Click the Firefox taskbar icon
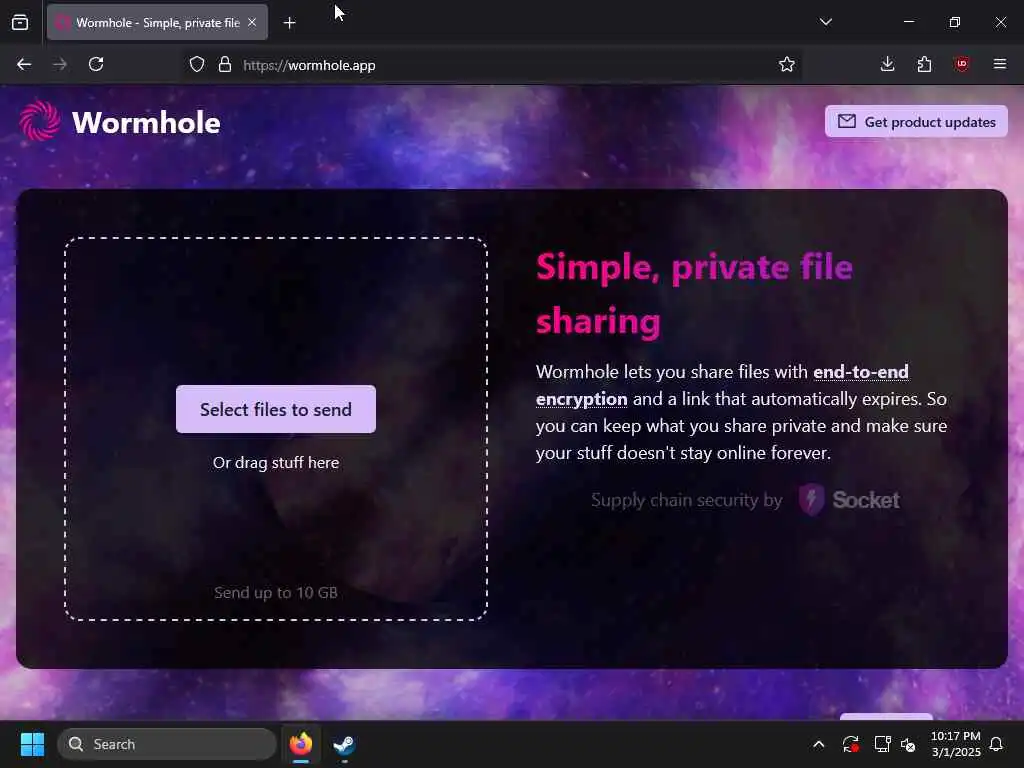1024x768 pixels. coord(300,744)
